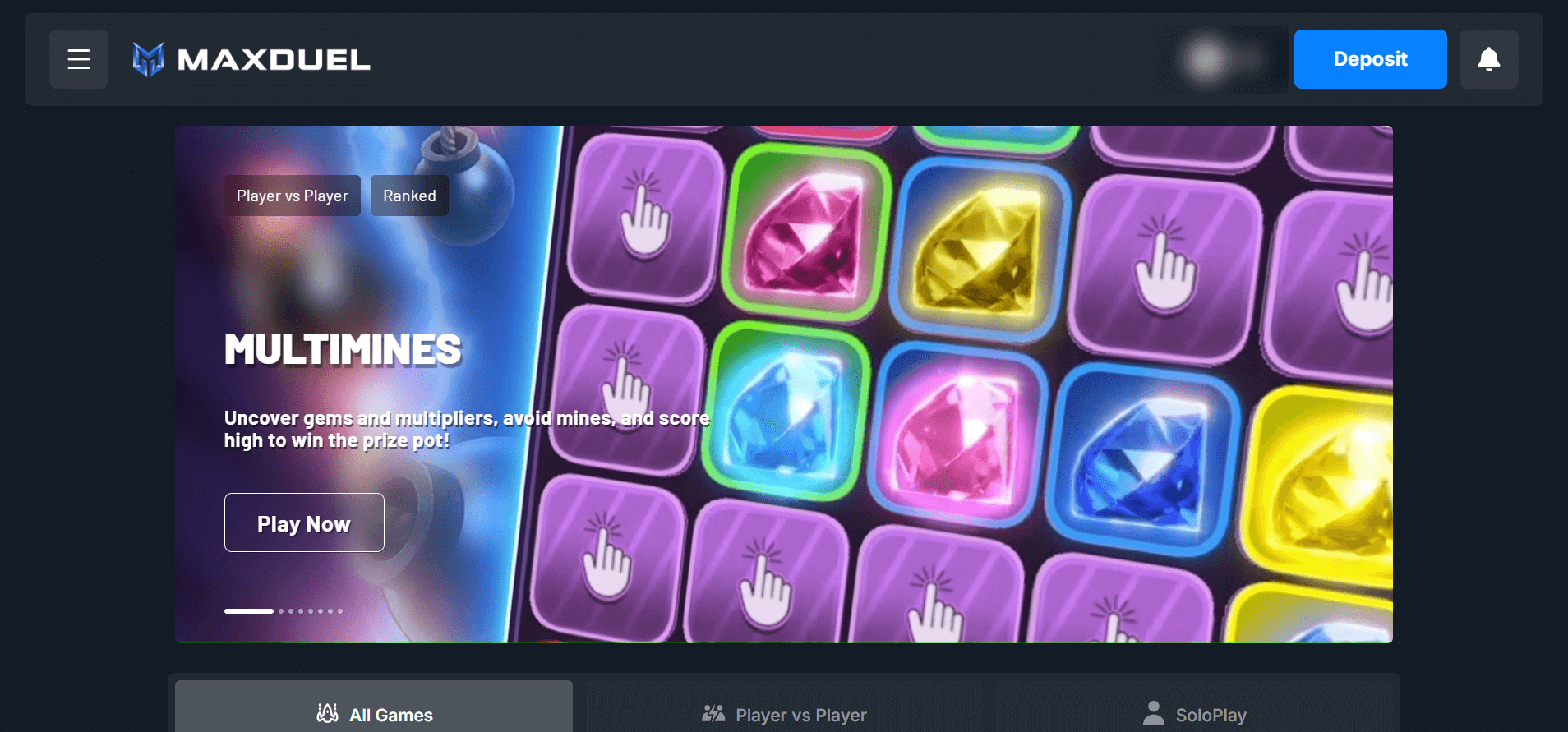The width and height of the screenshot is (1568, 732).
Task: Select the second carousel slide dot
Action: (281, 611)
